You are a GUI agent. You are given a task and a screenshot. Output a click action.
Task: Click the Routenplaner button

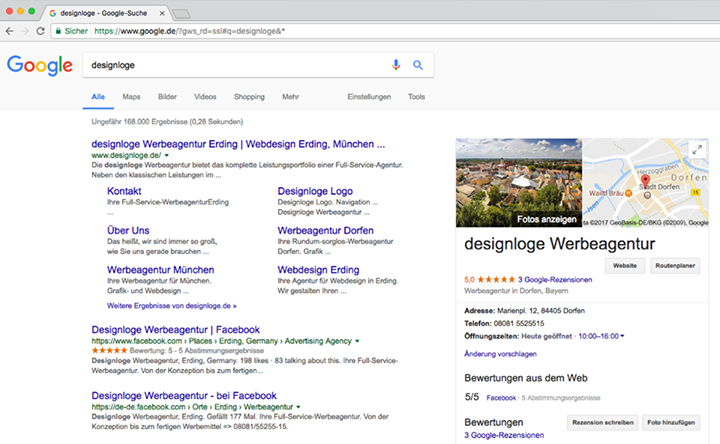click(x=675, y=266)
